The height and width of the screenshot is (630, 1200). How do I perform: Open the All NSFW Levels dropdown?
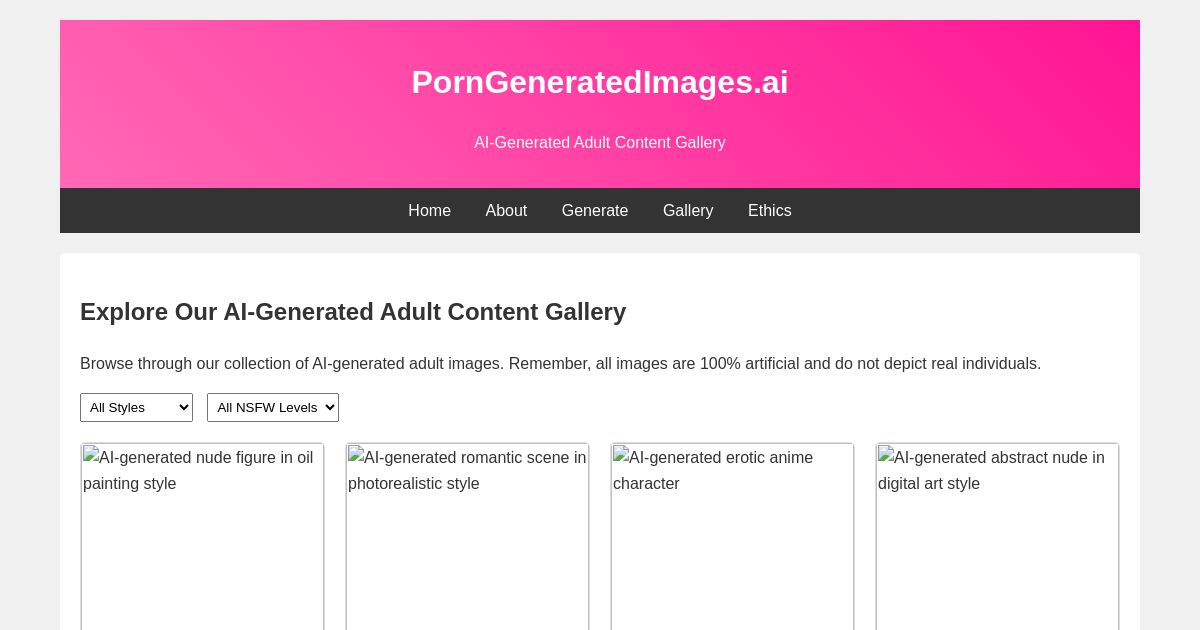(x=273, y=408)
